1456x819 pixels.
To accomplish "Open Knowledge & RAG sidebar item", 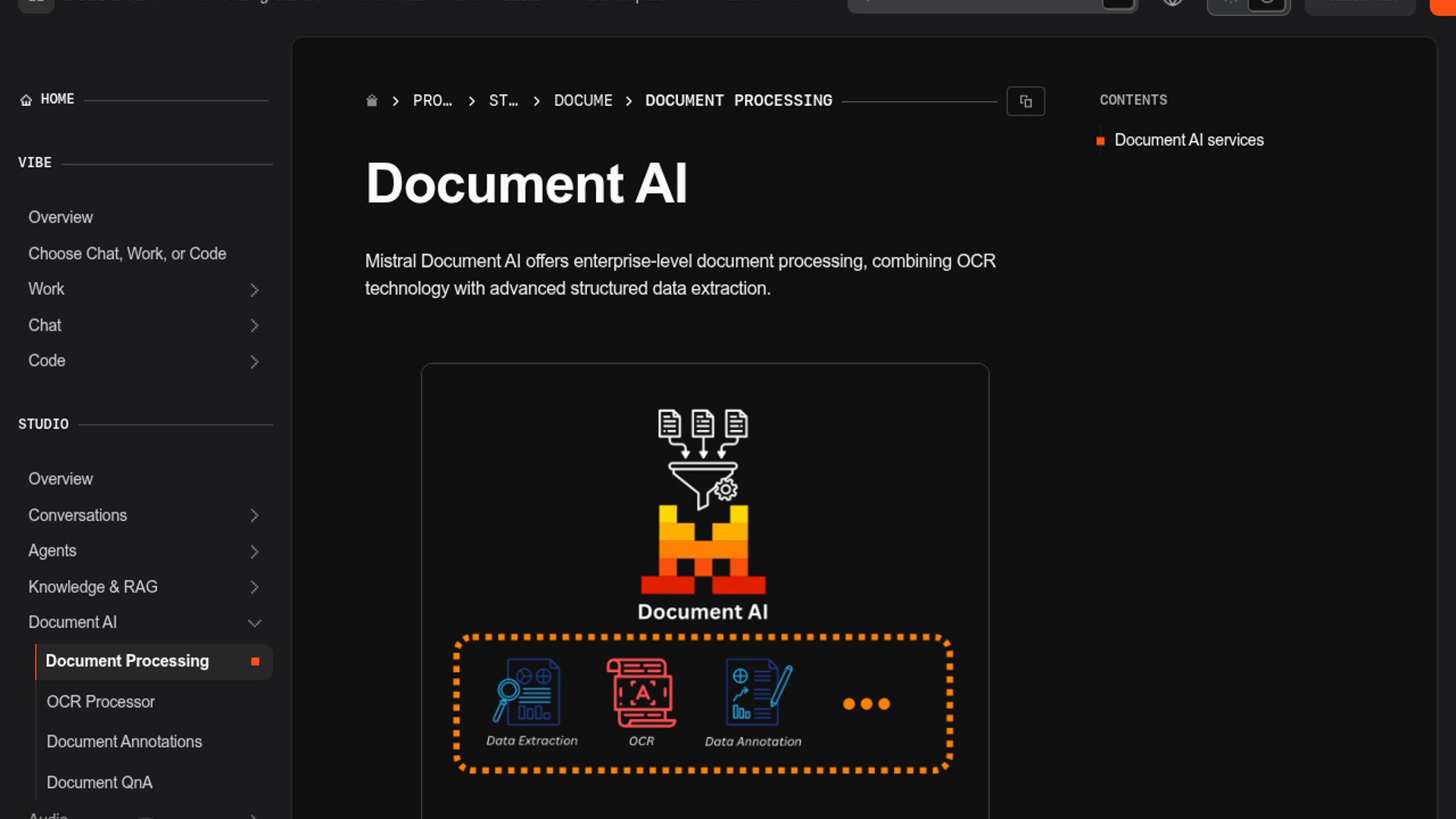I will pyautogui.click(x=93, y=587).
